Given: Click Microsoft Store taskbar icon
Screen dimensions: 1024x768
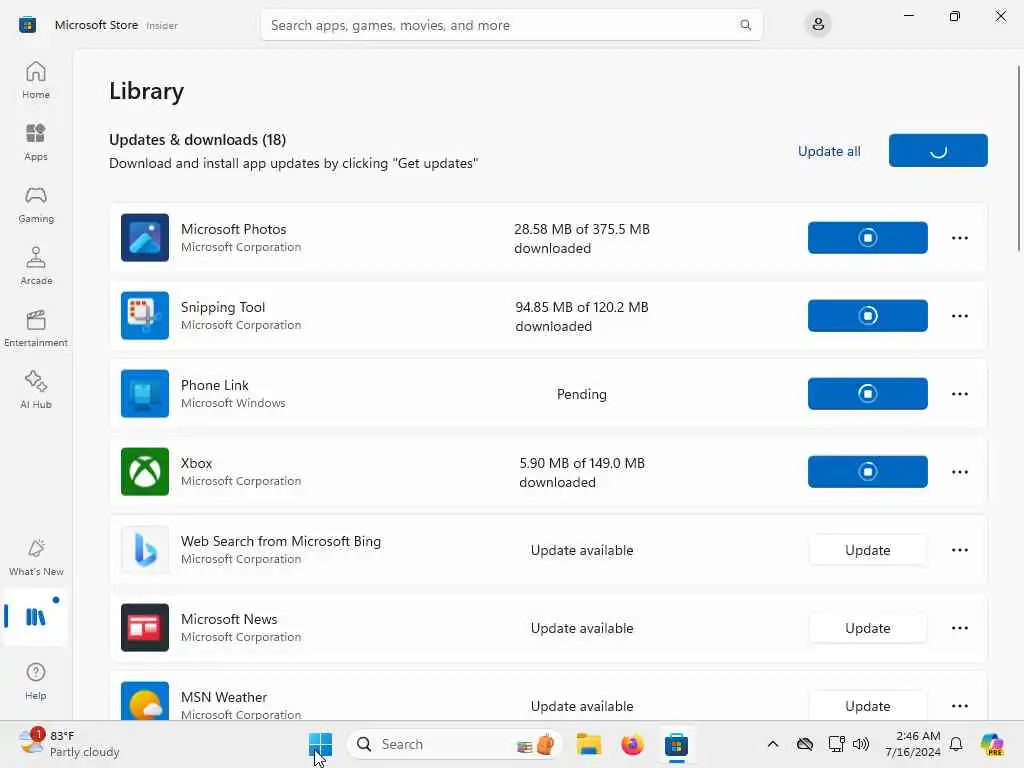Looking at the screenshot, I should [x=676, y=744].
